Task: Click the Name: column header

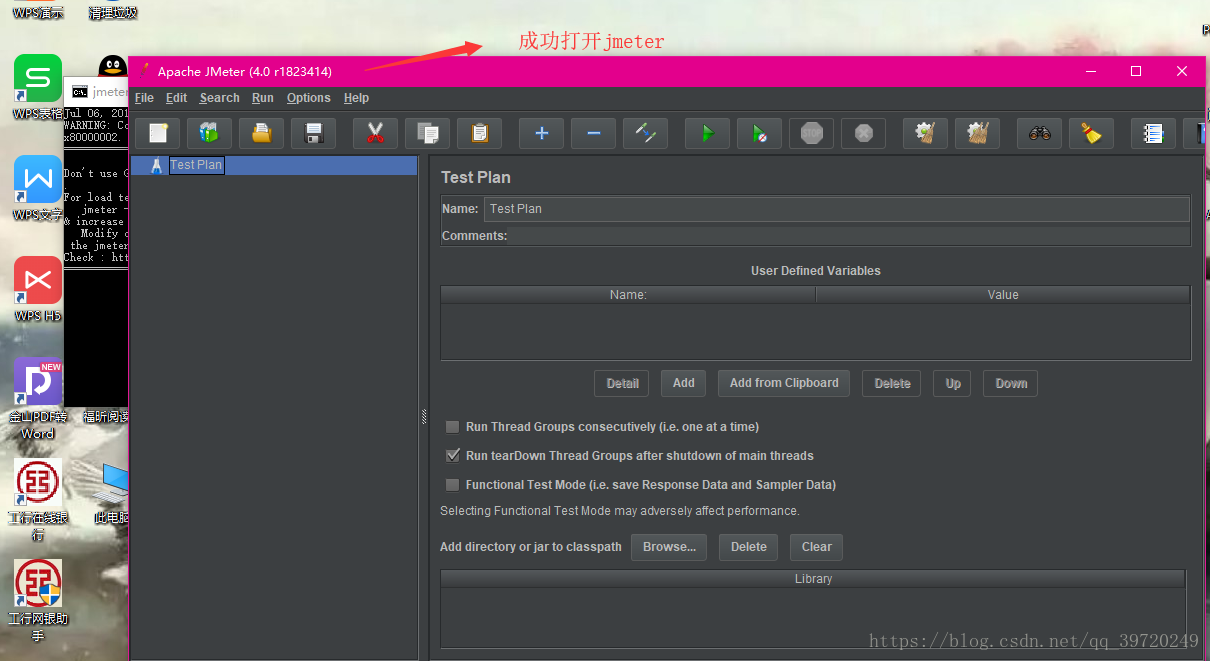Action: coord(628,295)
